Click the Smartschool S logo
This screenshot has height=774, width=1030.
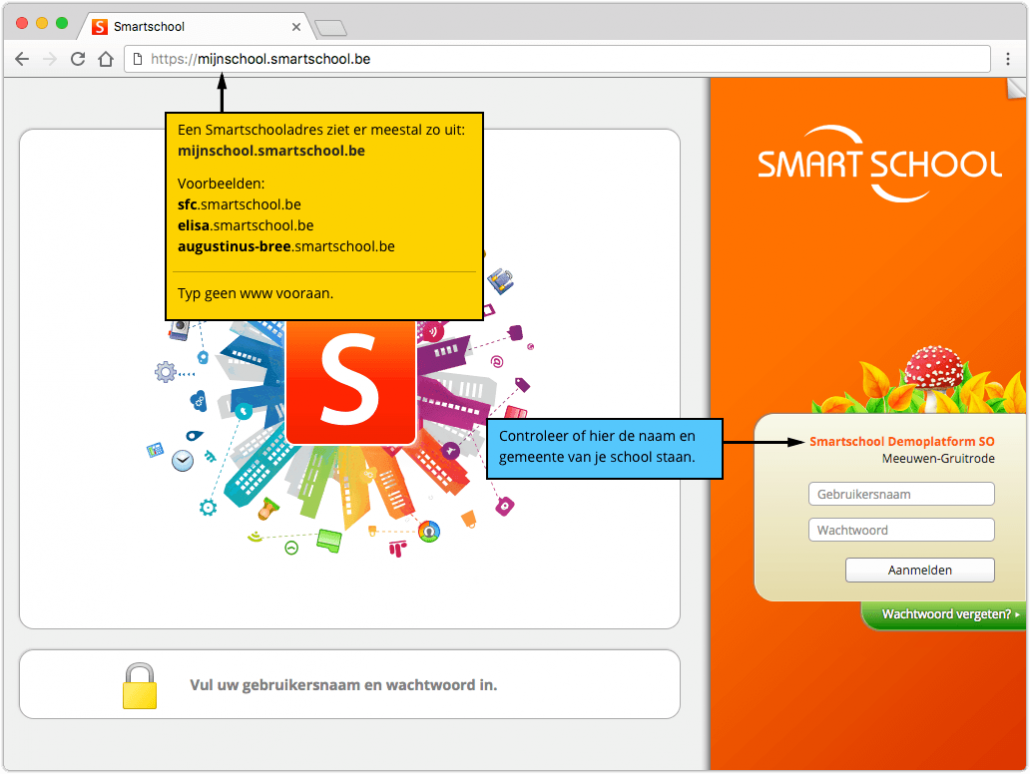[350, 381]
